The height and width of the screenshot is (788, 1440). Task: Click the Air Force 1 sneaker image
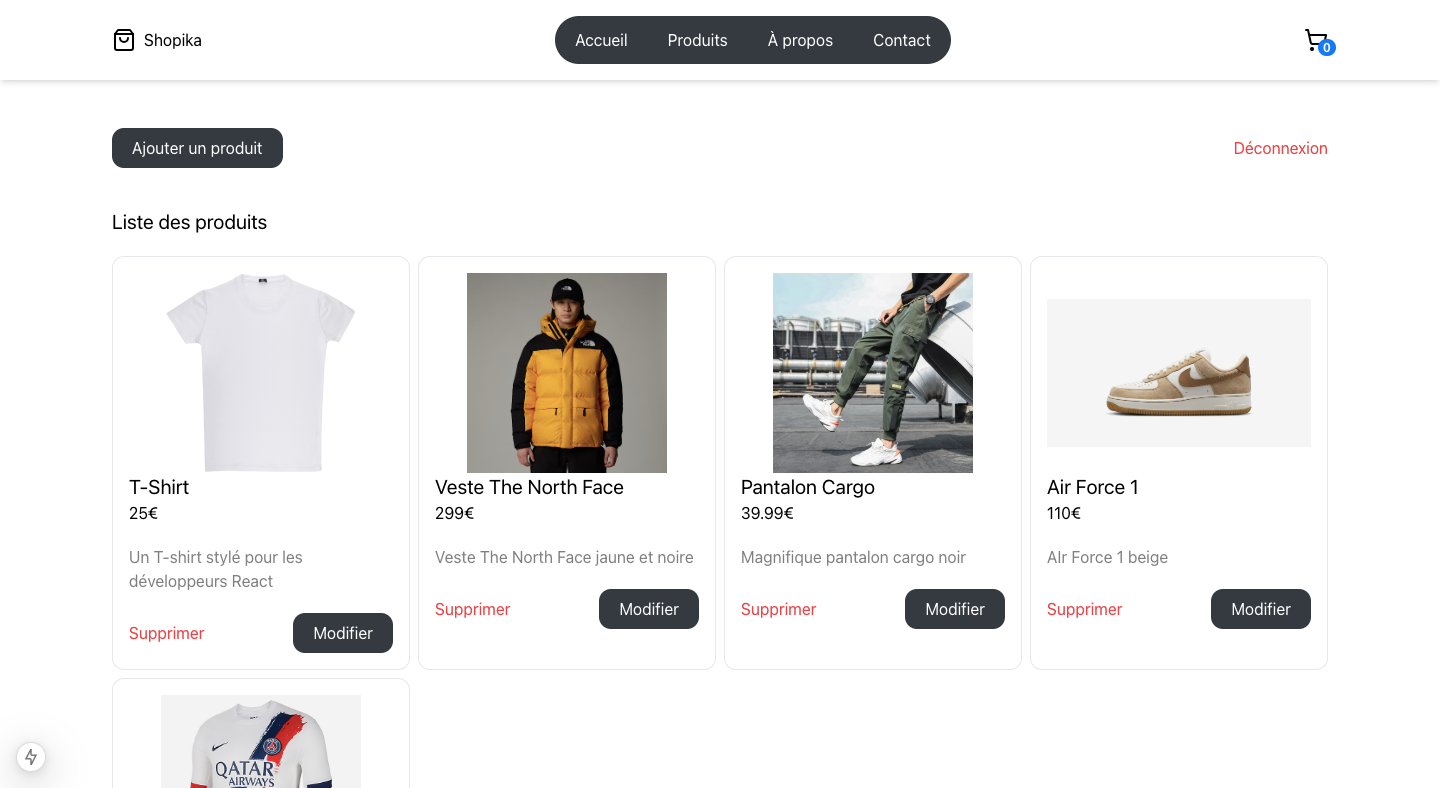pos(1179,373)
